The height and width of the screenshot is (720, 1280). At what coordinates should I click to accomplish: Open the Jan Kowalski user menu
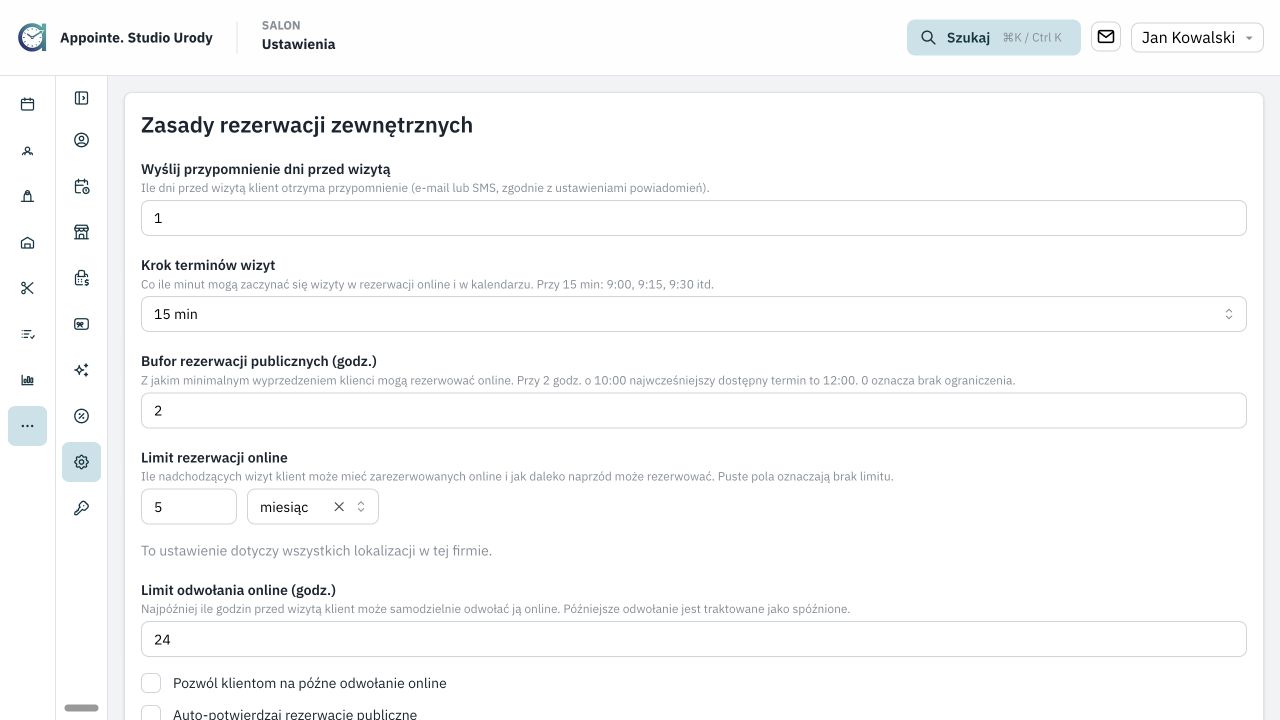coord(1197,37)
